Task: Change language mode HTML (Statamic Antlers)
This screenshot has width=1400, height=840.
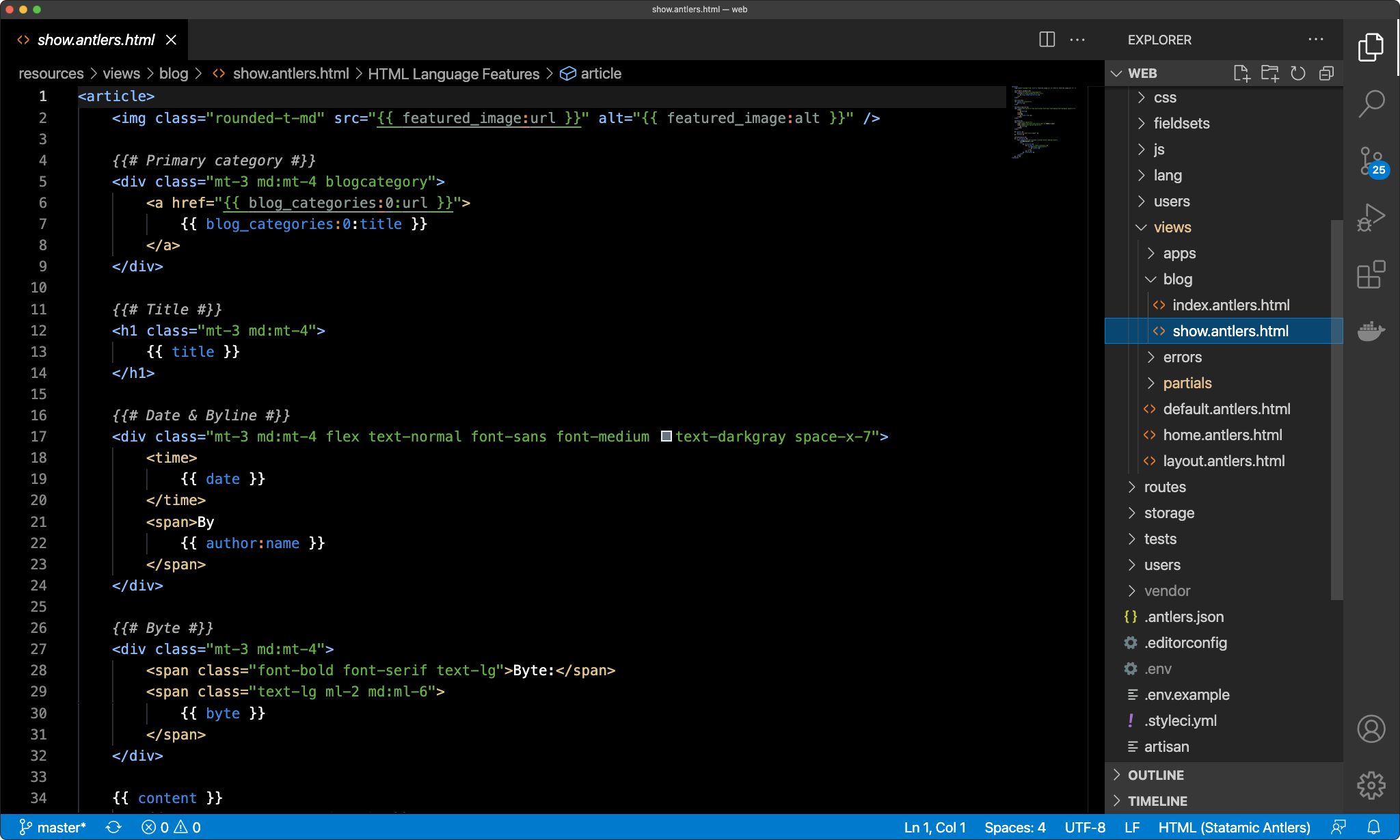Action: 1234,827
